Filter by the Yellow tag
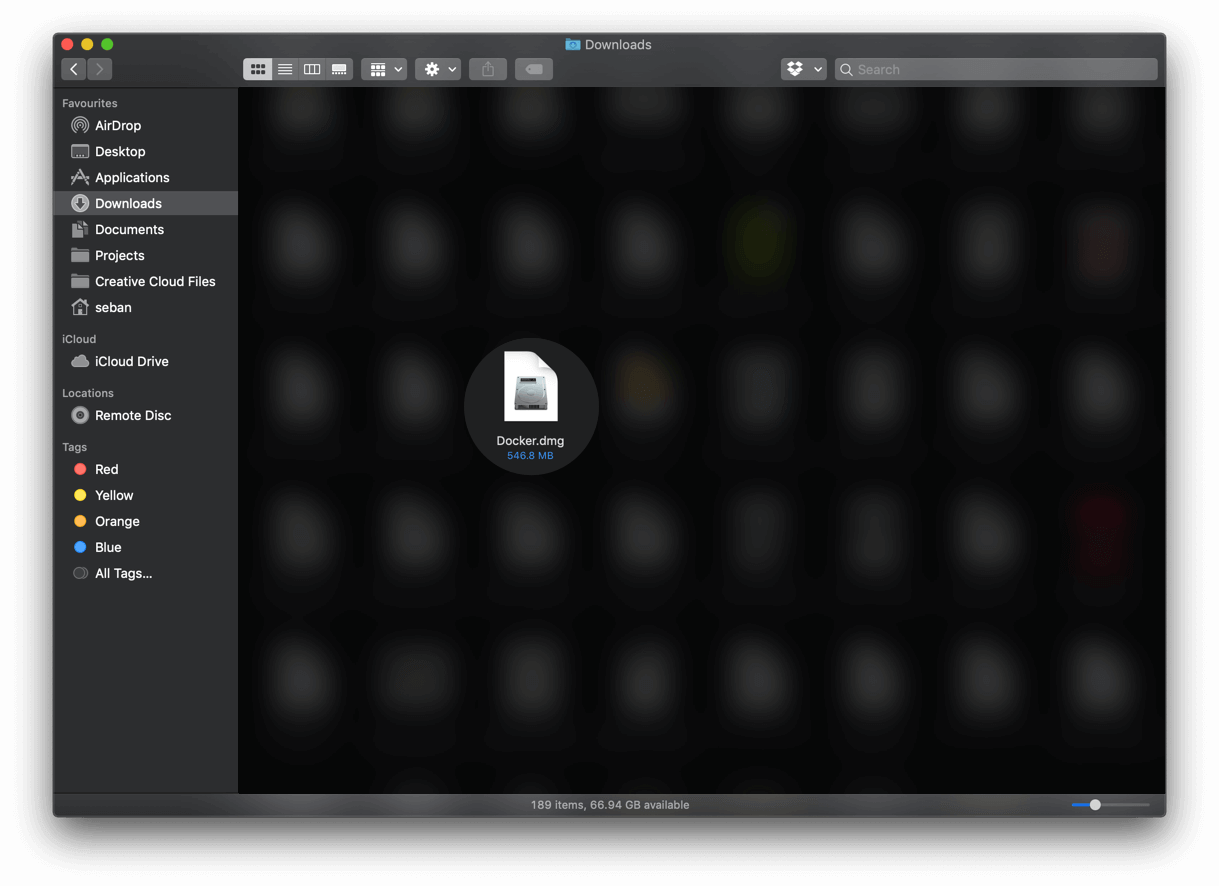 pyautogui.click(x=145, y=495)
